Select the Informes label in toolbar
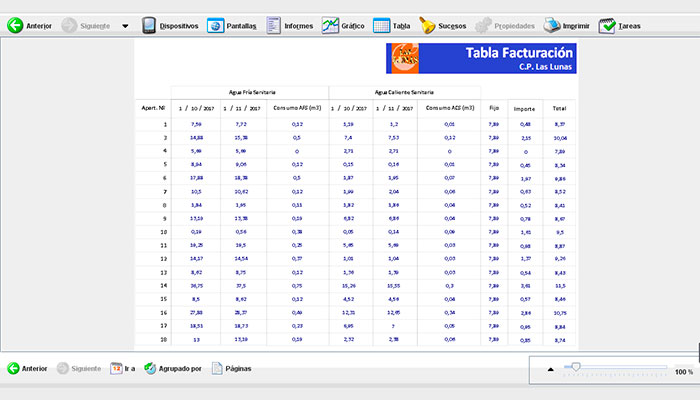The image size is (700, 400). [x=299, y=26]
